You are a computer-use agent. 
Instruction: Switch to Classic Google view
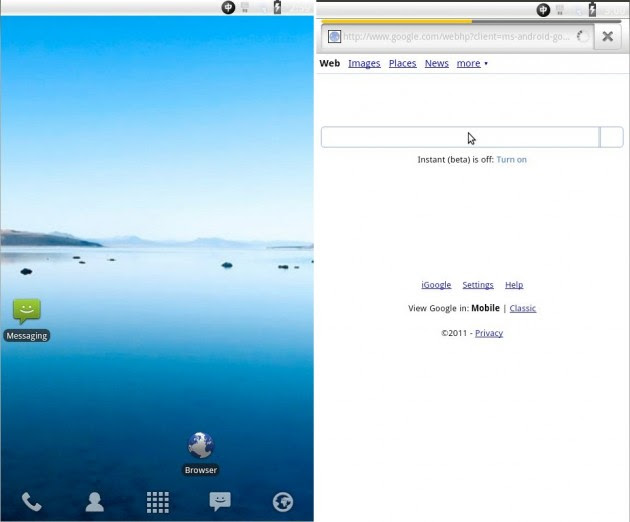522,308
